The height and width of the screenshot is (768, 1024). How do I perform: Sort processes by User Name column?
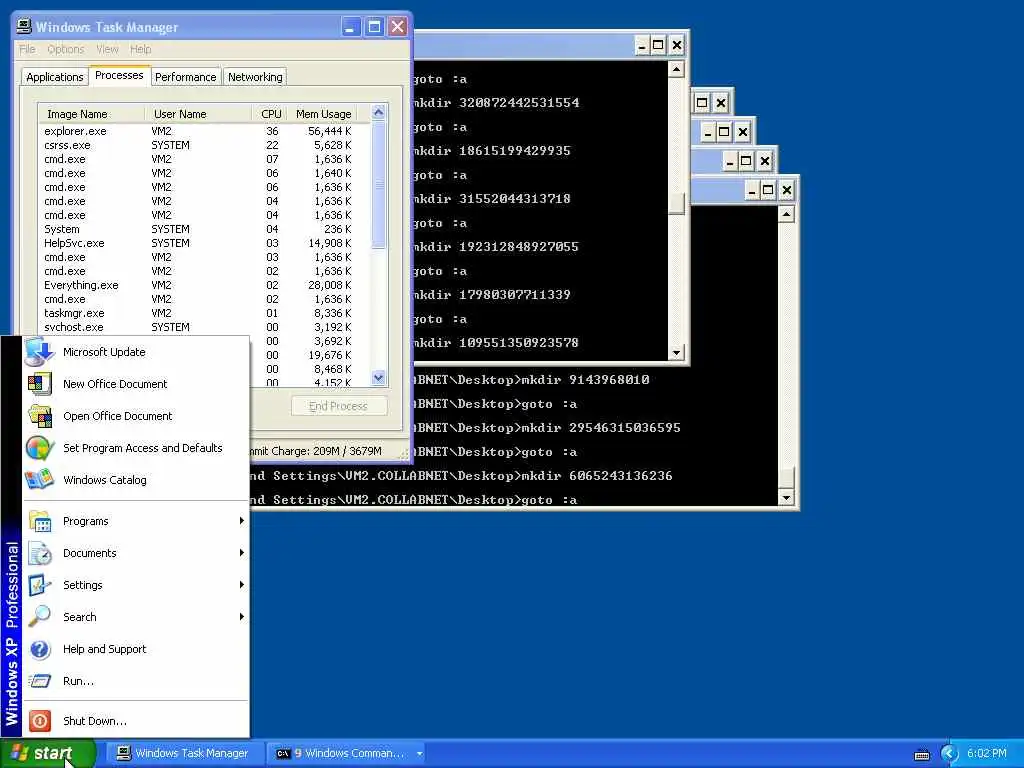tap(198, 114)
